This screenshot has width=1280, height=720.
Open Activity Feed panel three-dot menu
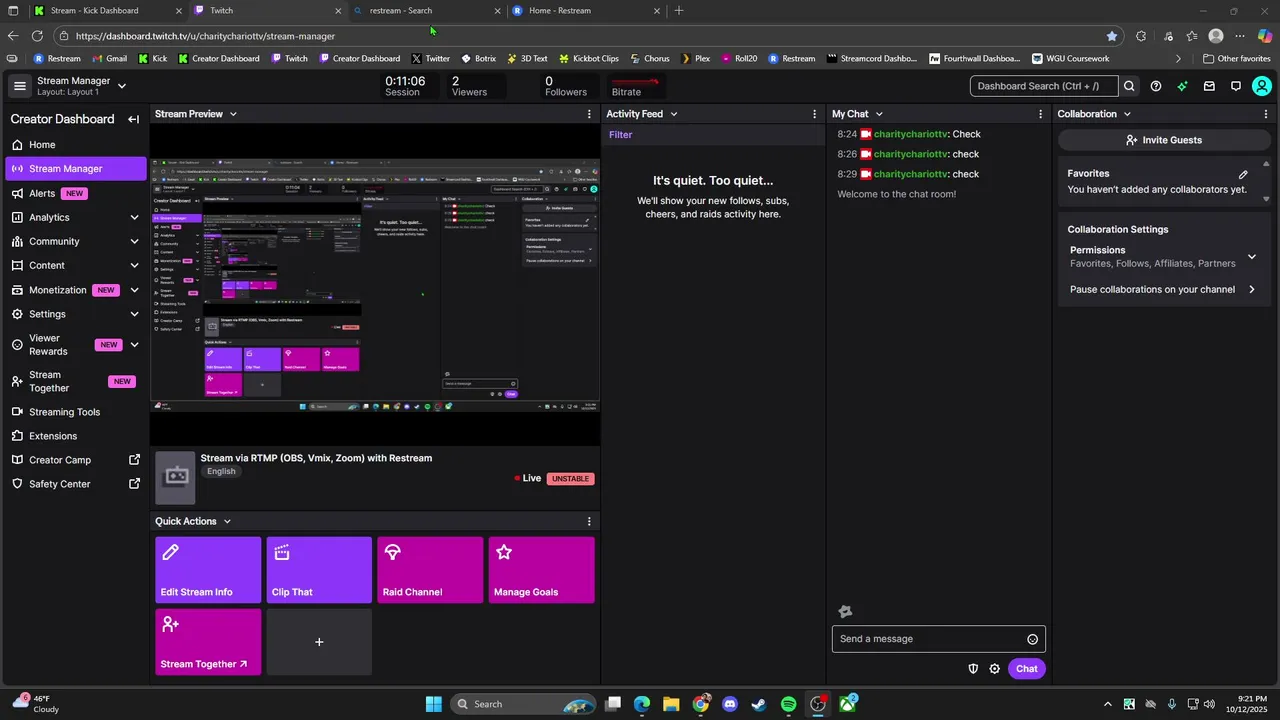[x=815, y=114]
